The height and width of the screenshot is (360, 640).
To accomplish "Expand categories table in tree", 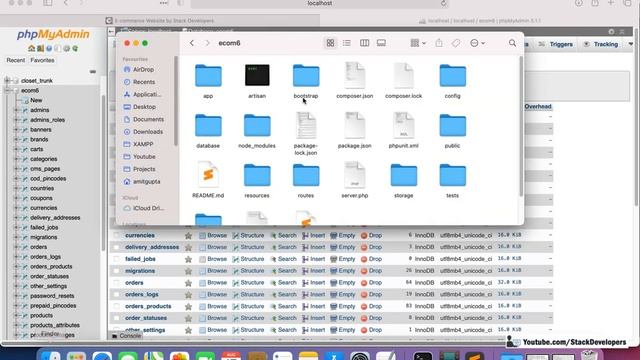I will (16, 159).
